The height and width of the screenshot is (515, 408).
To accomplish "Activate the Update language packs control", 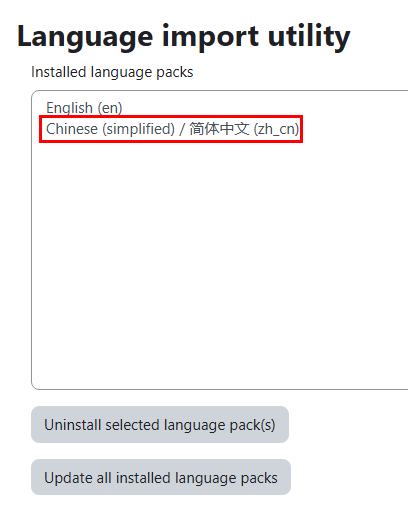I will (161, 477).
